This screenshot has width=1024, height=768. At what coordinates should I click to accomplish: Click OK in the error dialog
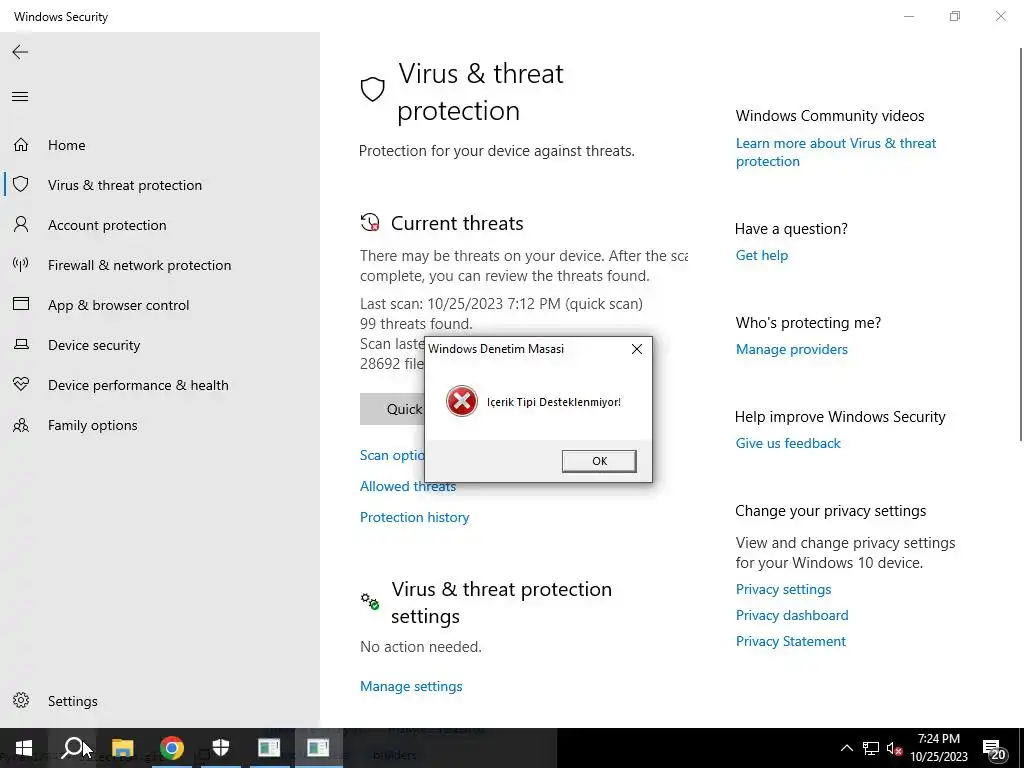599,461
